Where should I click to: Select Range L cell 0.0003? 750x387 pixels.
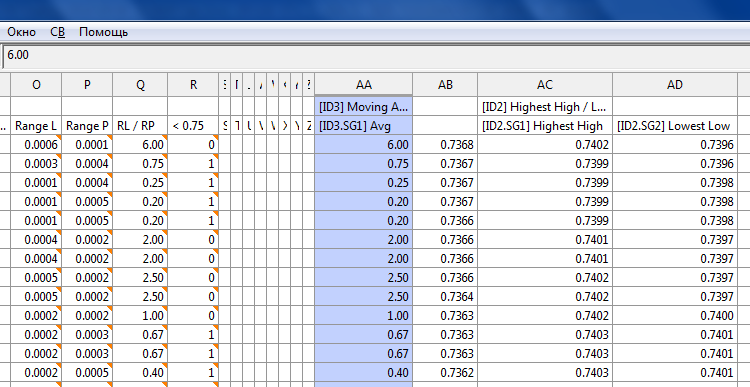(x=36, y=164)
